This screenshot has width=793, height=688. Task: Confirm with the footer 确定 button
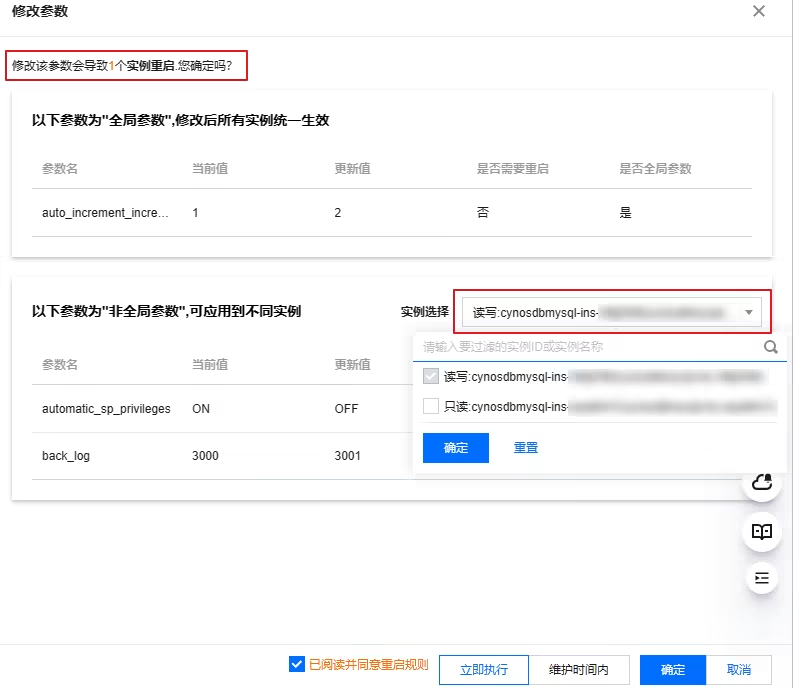673,670
